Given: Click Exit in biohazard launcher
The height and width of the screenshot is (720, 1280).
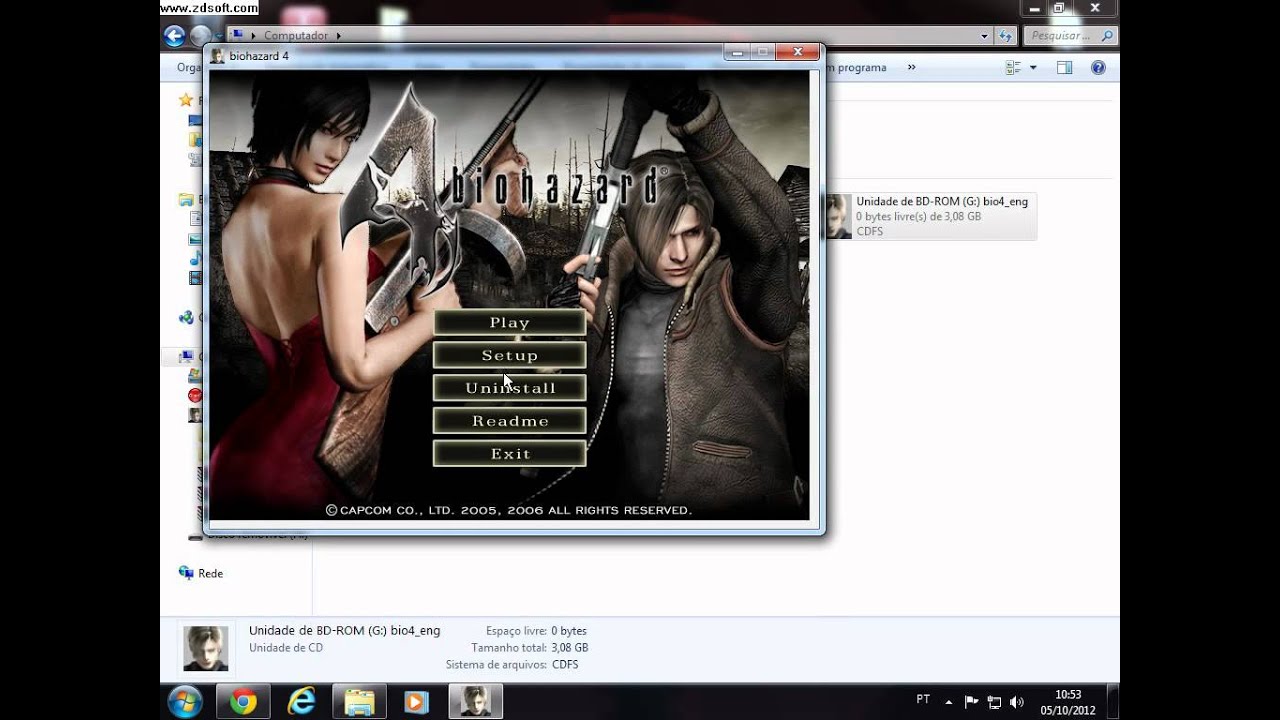Looking at the screenshot, I should tap(509, 454).
